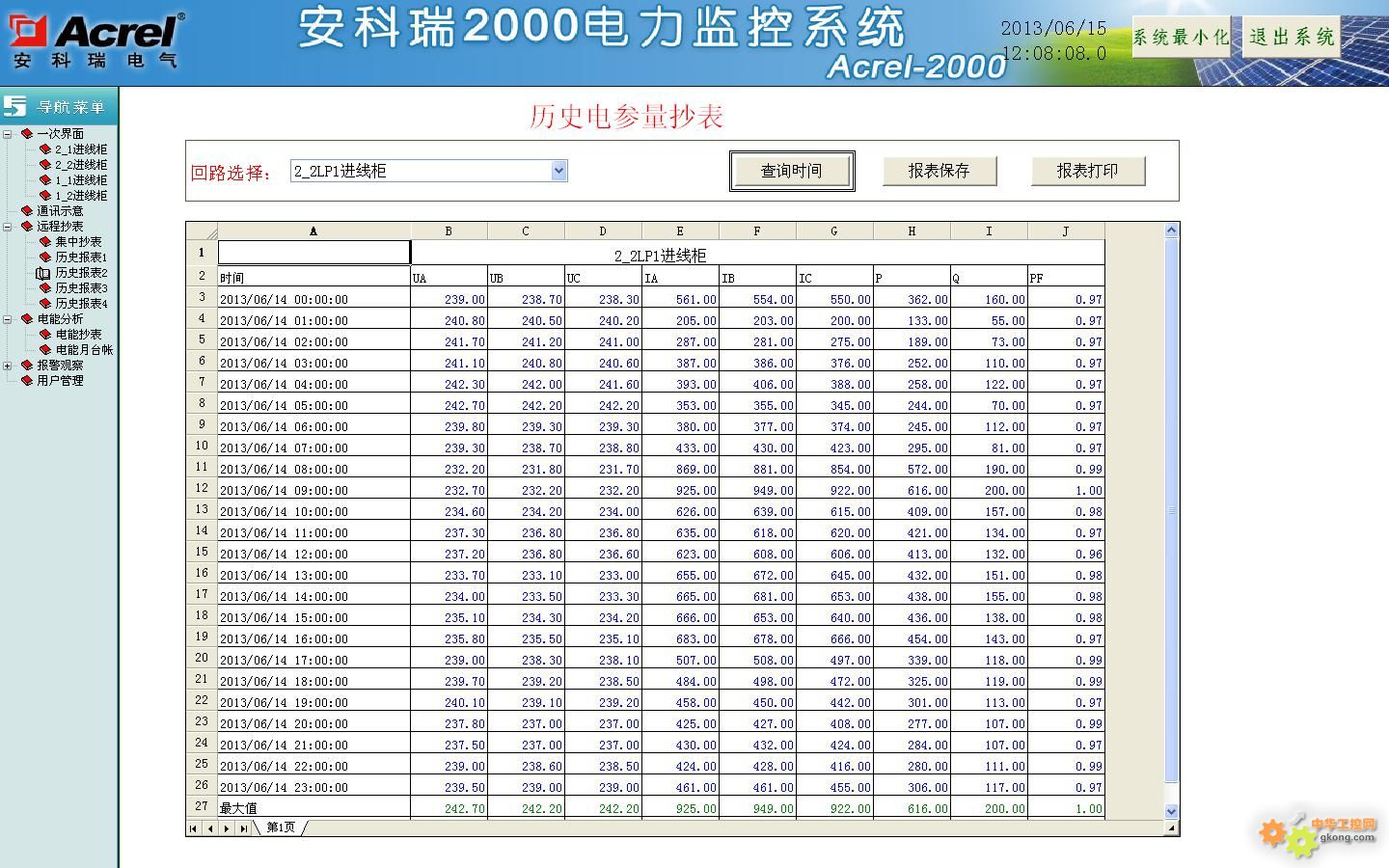
Task: Click the first sheet navigation arrow
Action: [x=194, y=828]
